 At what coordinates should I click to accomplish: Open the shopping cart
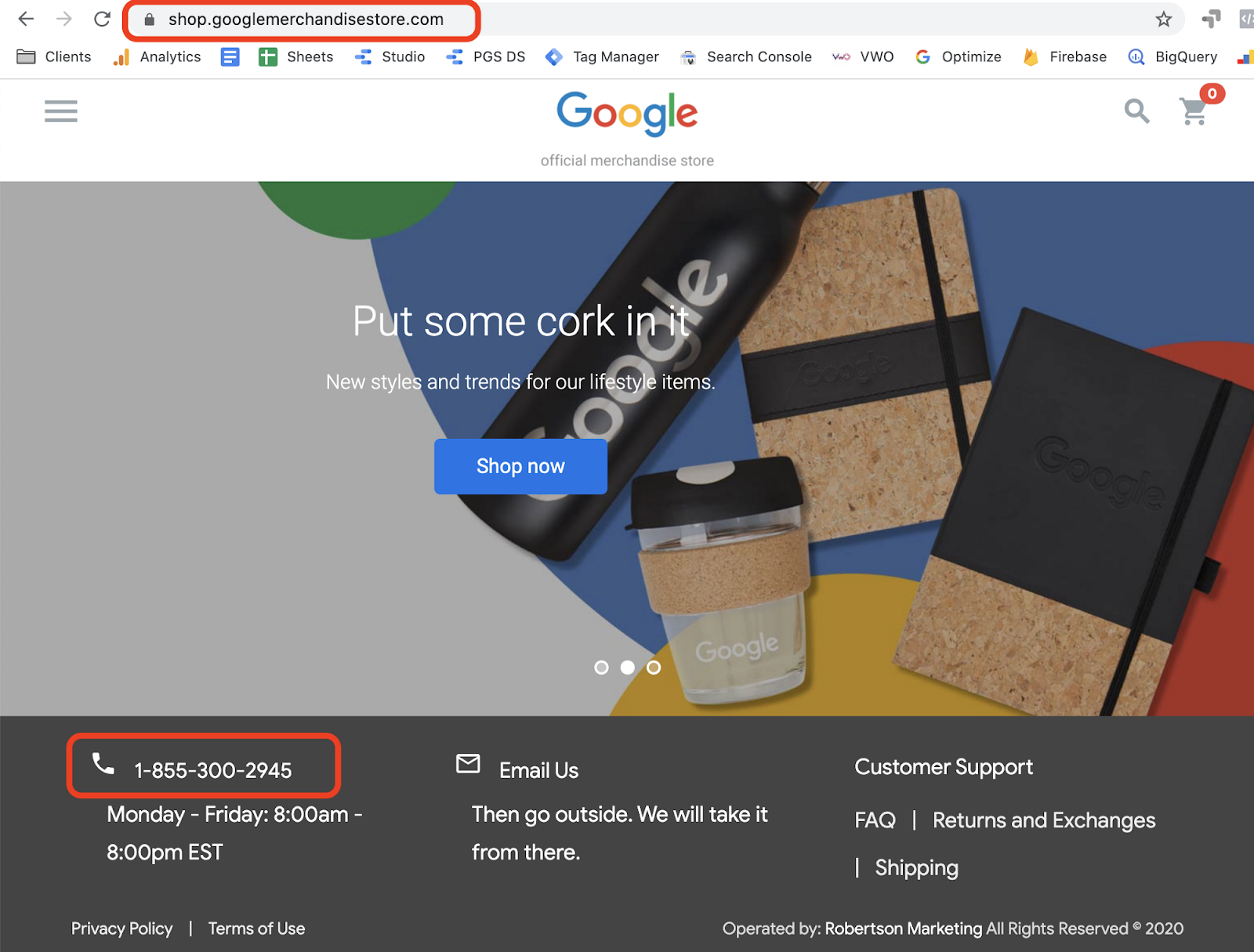[x=1193, y=111]
